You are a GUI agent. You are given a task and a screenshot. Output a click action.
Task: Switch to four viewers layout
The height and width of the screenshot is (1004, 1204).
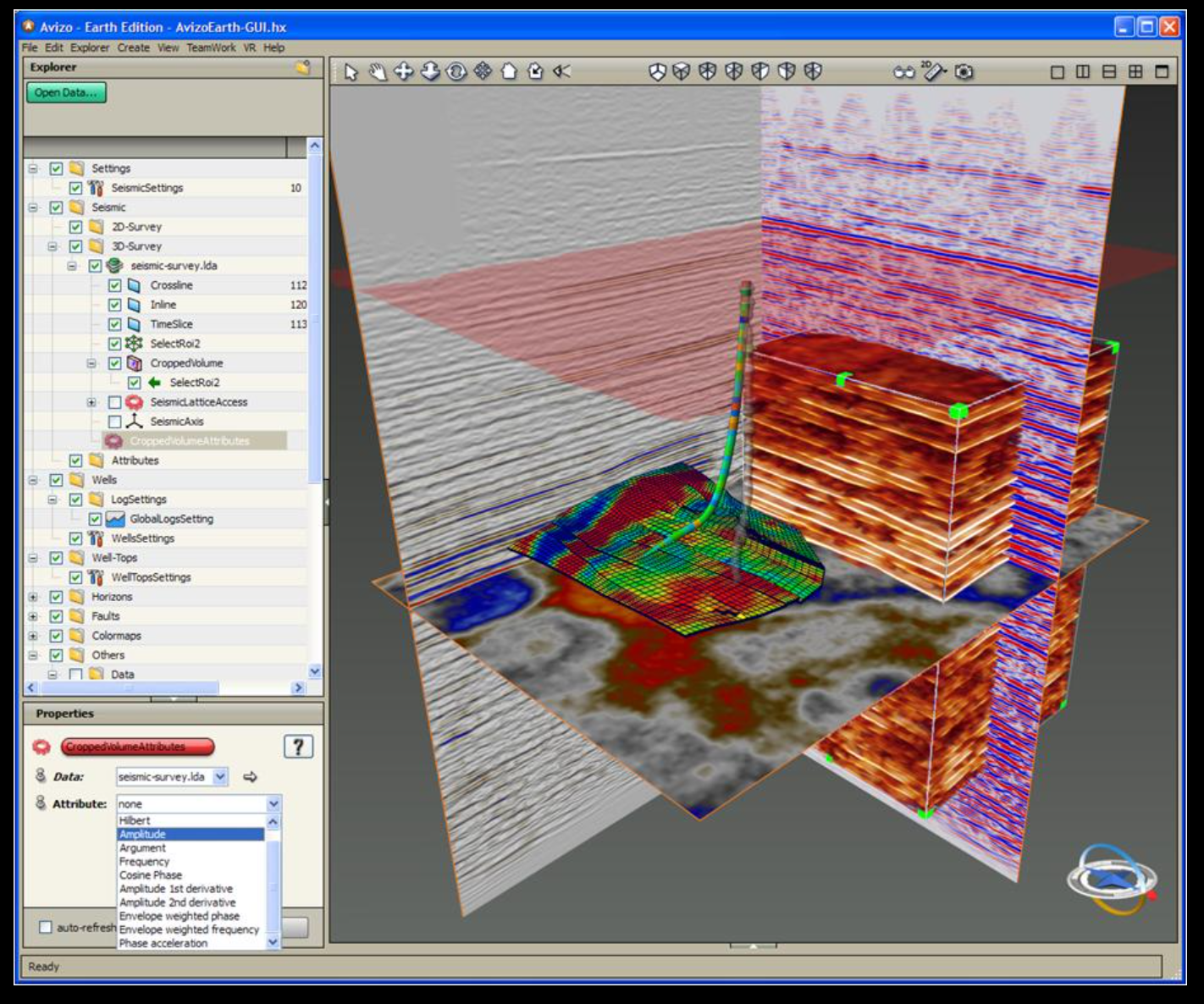(1135, 72)
